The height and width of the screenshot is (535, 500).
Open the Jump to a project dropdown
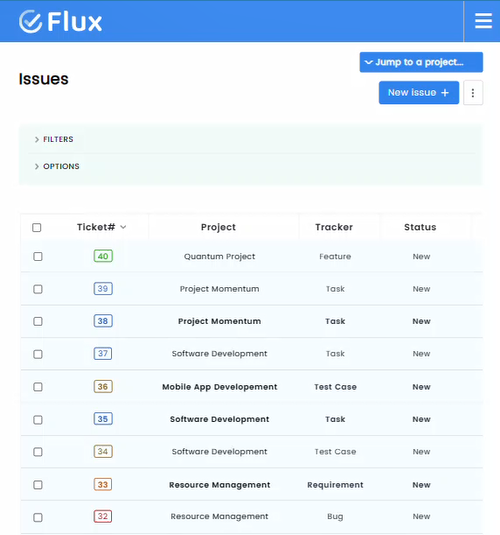pos(421,62)
